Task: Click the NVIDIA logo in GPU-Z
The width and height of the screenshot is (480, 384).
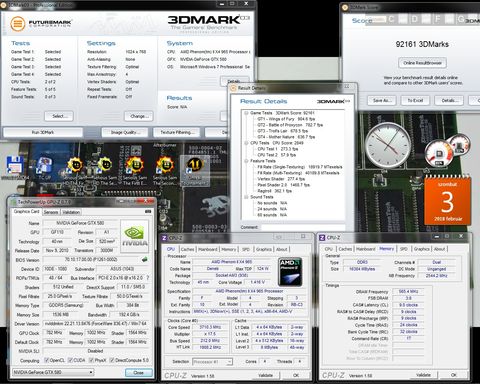Action: [x=134, y=237]
